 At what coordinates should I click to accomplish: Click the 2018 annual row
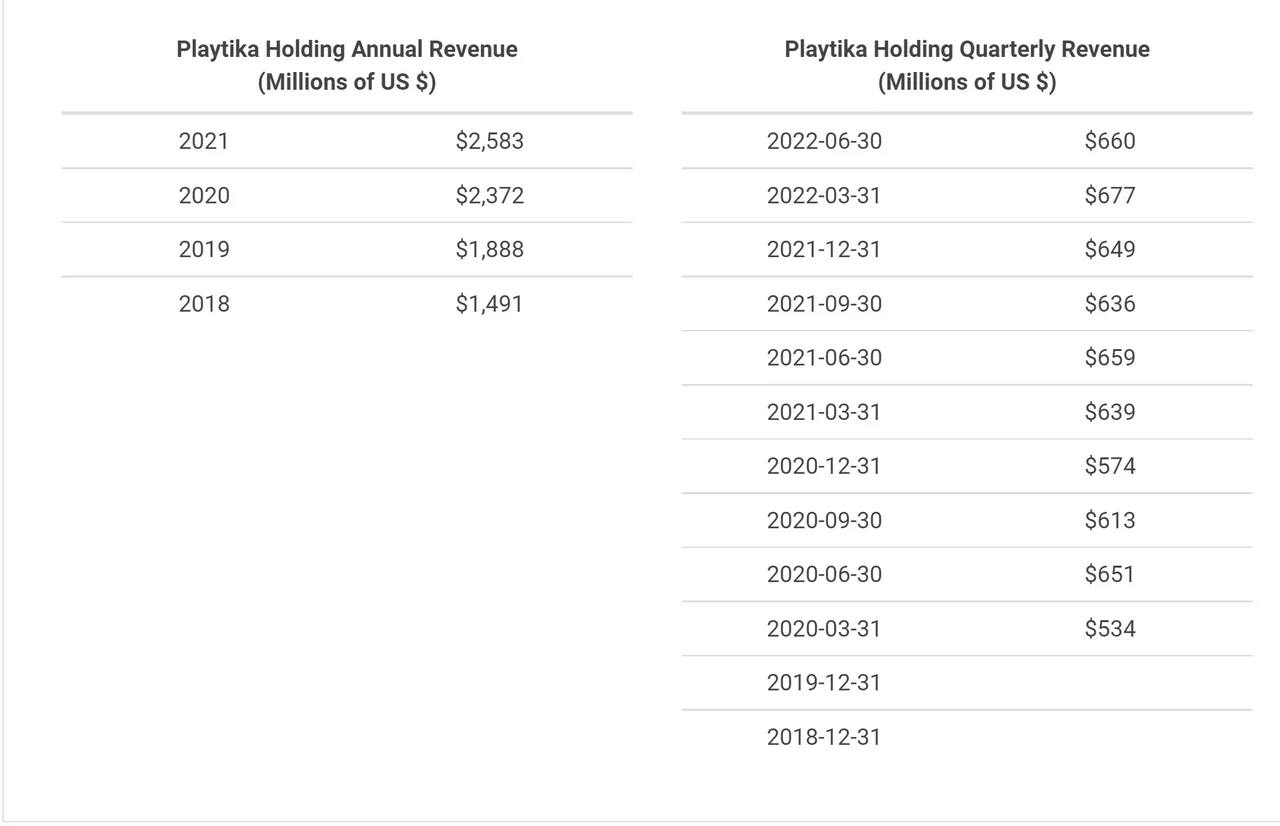click(x=347, y=303)
